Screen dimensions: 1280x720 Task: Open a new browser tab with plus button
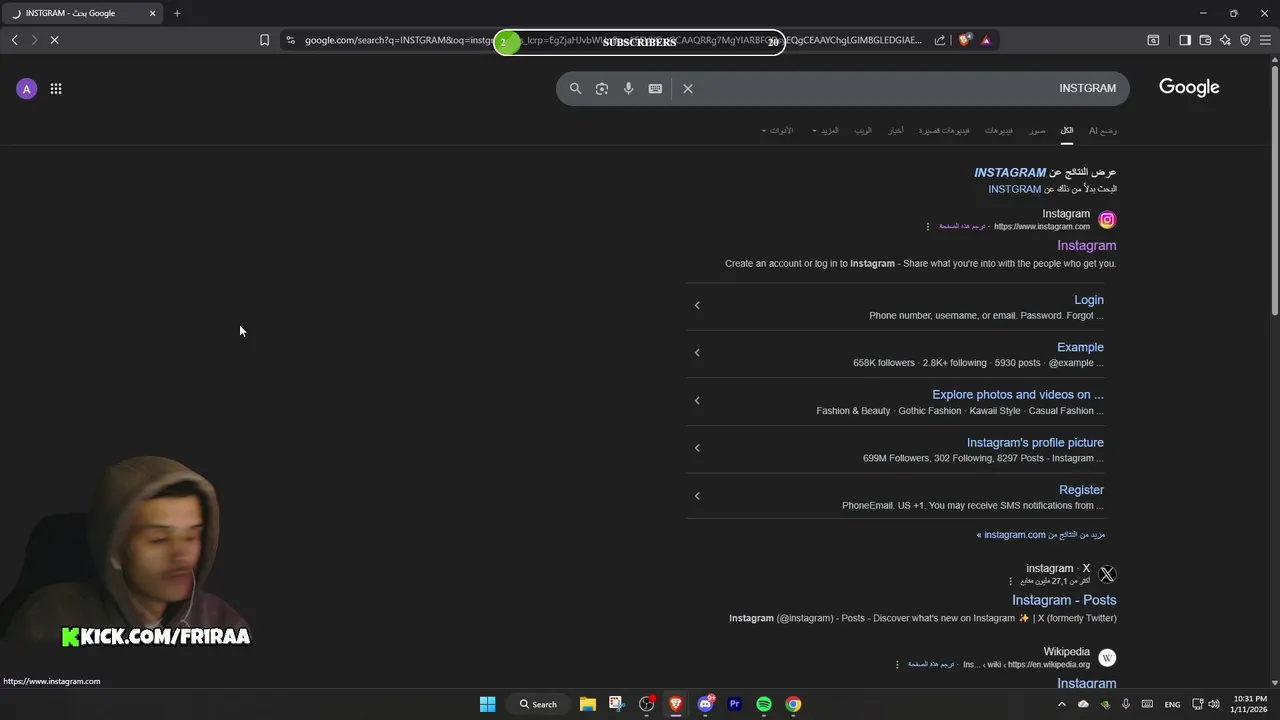coord(177,13)
